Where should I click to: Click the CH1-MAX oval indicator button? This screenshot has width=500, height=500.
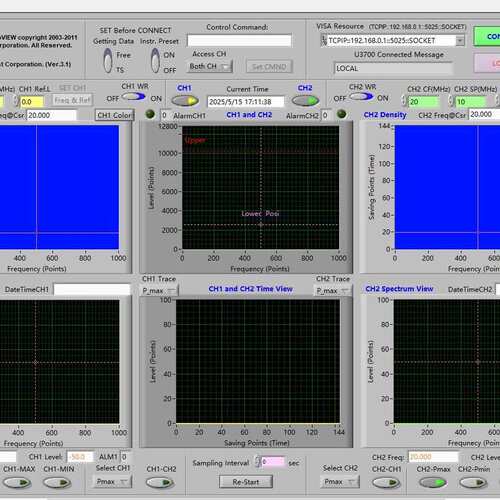pyautogui.click(x=17, y=483)
